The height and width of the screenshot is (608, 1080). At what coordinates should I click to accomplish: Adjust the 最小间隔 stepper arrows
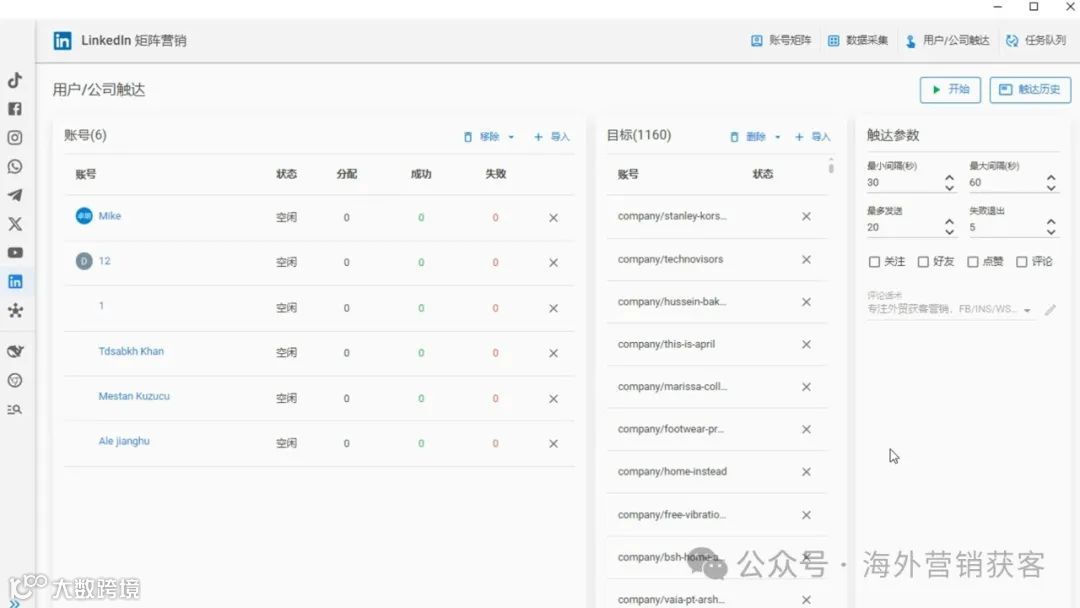pyautogui.click(x=949, y=182)
